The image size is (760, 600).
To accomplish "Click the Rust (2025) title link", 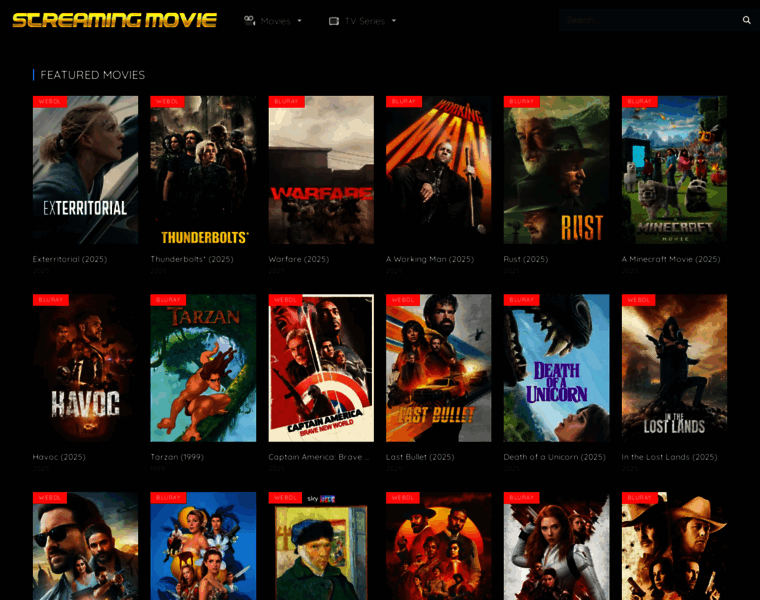I will point(526,259).
